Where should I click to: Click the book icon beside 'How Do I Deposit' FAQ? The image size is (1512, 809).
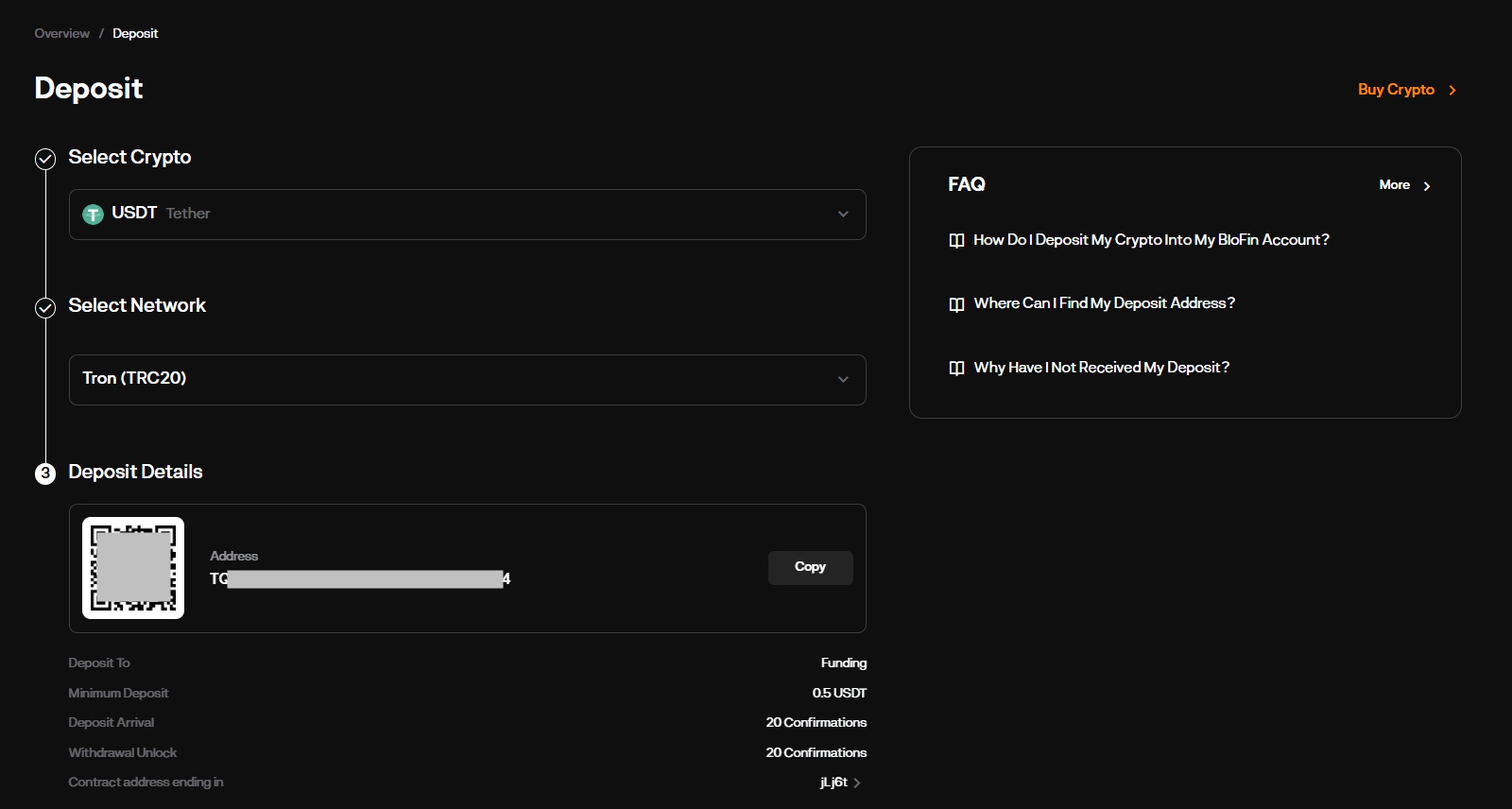[956, 241]
